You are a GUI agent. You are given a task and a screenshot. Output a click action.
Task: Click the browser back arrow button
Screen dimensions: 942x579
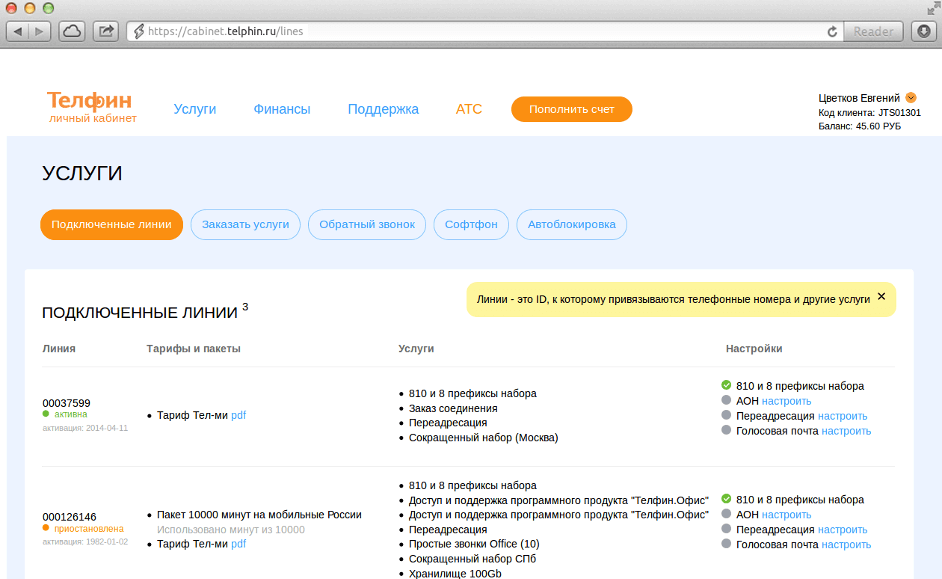(18, 31)
